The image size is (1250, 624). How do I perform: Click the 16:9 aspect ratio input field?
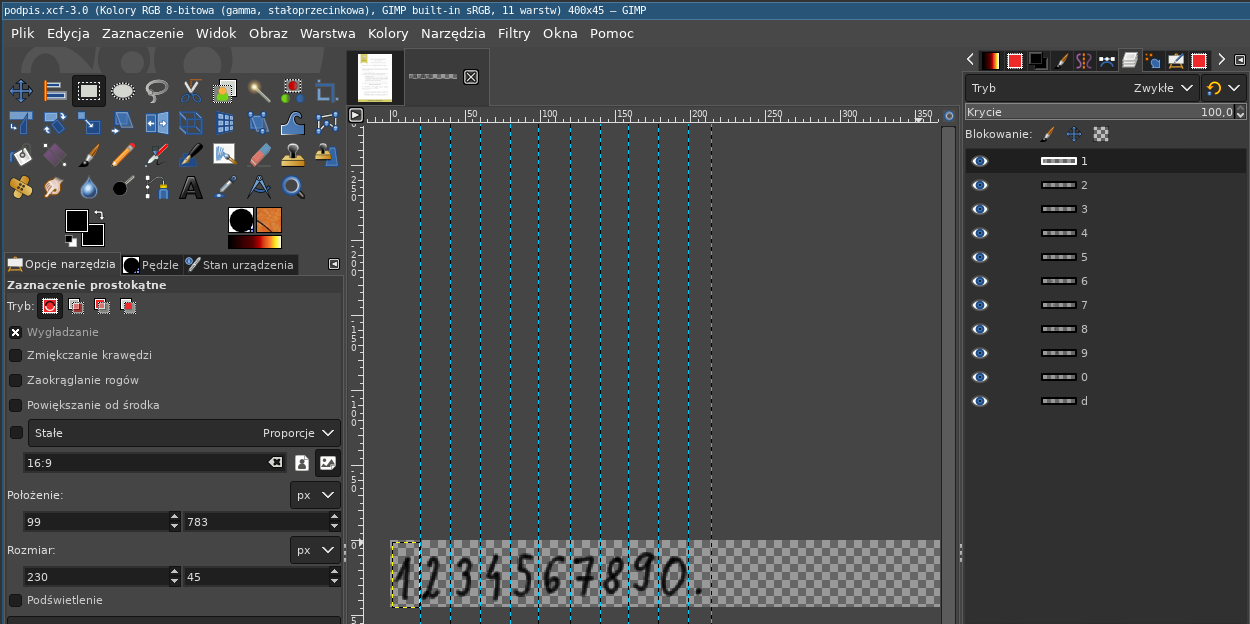point(145,463)
